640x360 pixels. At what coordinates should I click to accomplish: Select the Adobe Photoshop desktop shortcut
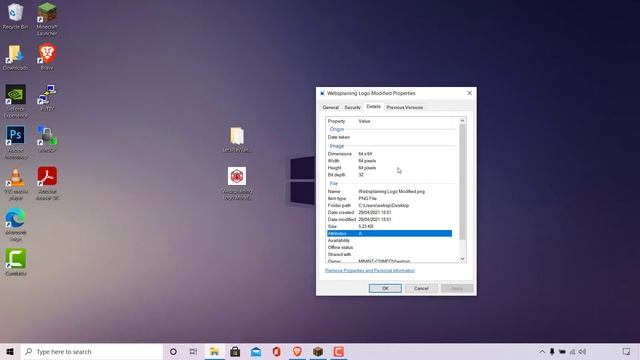[x=16, y=142]
